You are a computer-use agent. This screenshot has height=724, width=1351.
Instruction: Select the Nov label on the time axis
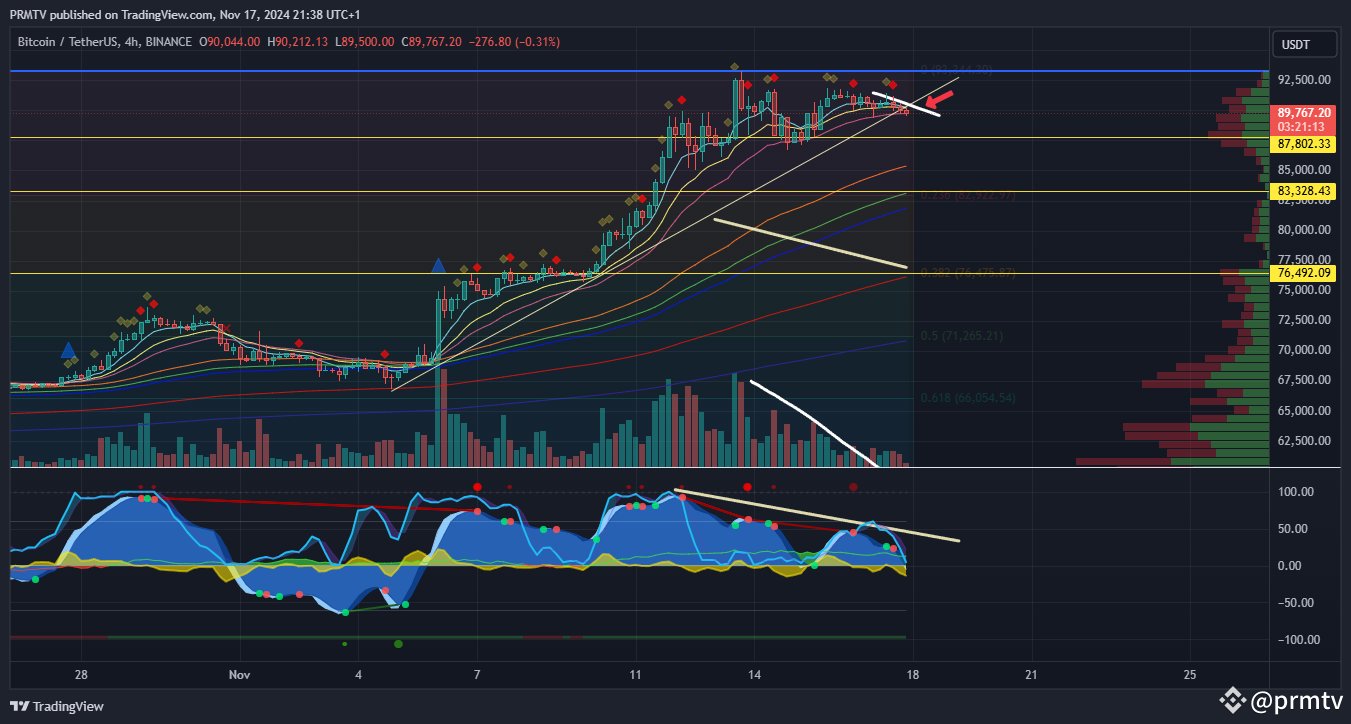239,674
